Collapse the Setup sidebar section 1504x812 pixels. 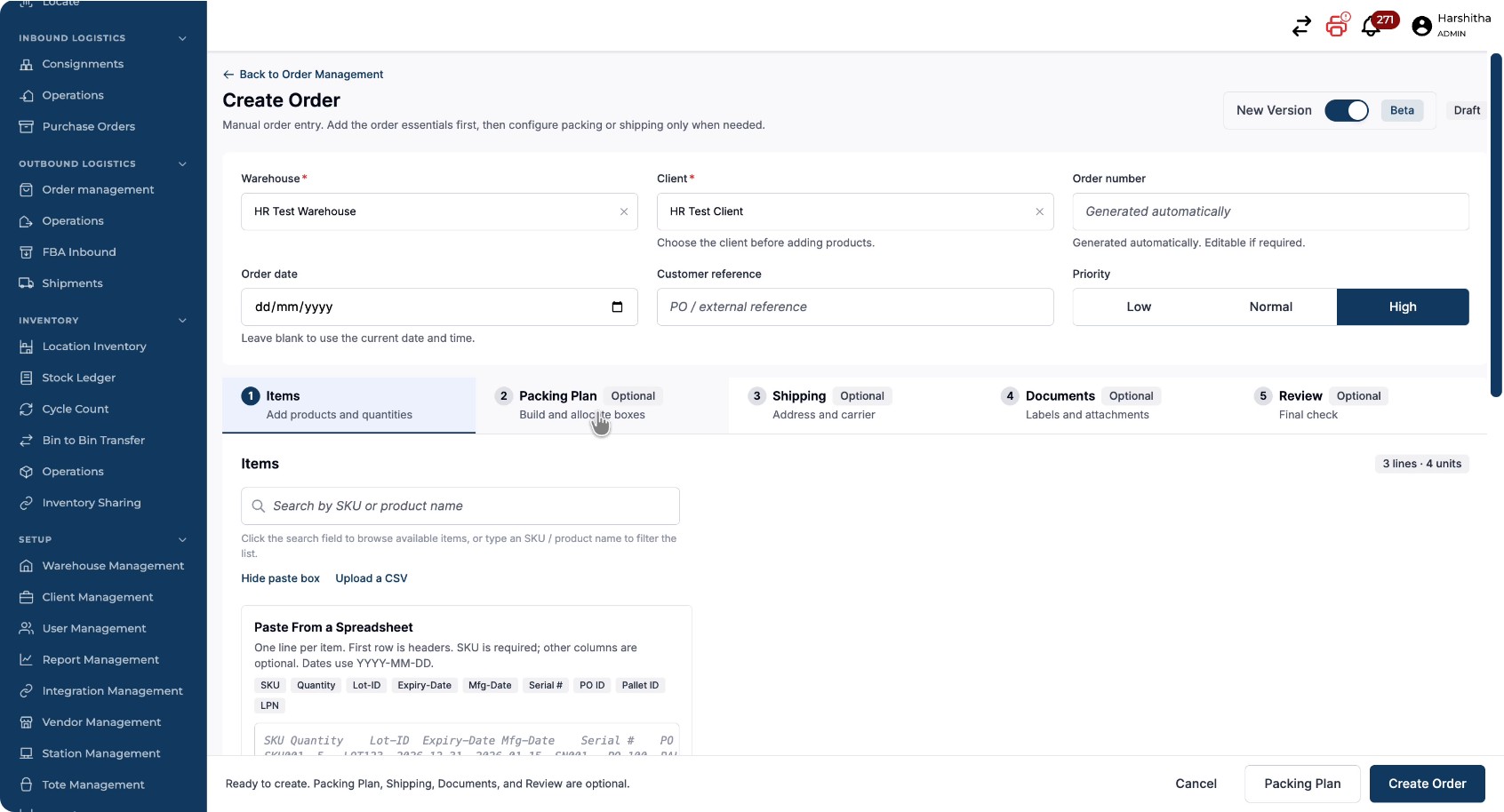pos(182,539)
